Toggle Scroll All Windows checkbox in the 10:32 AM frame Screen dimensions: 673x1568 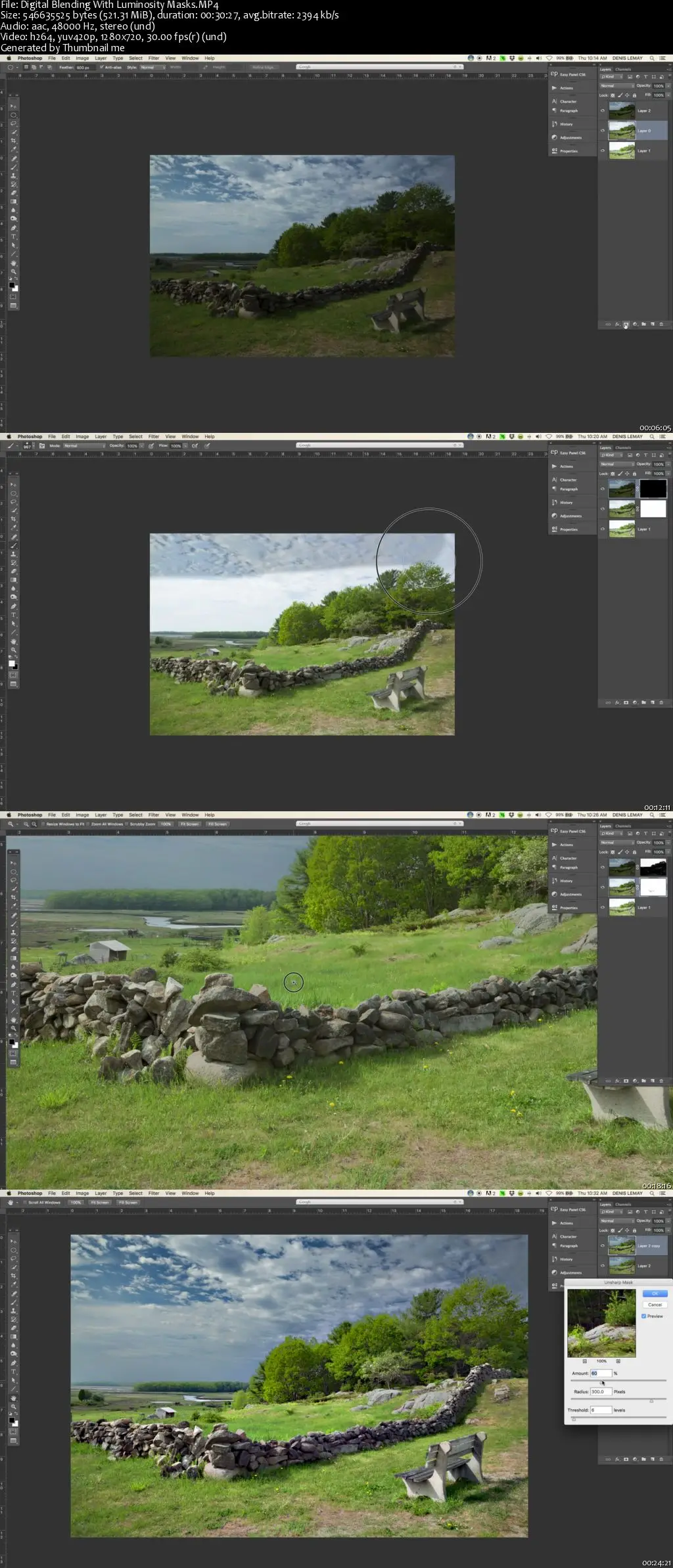[x=25, y=1202]
